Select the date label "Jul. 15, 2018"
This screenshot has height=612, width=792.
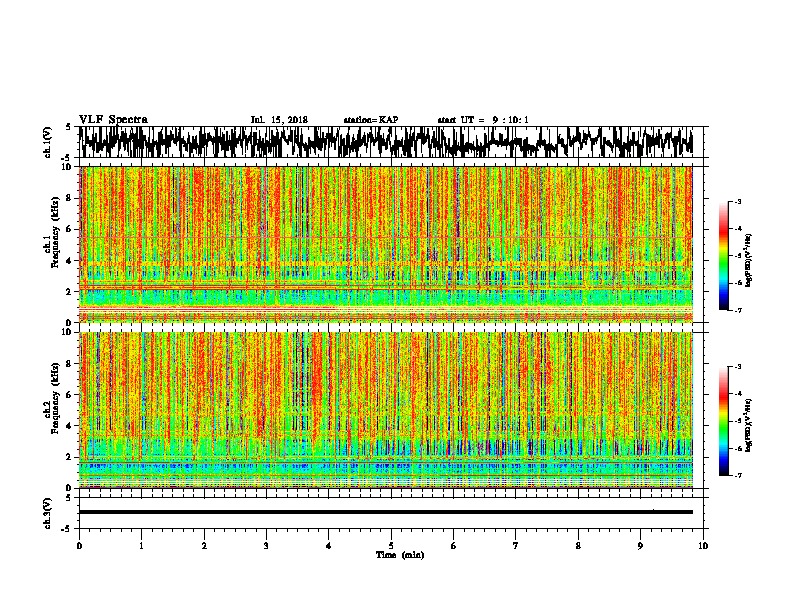point(279,120)
